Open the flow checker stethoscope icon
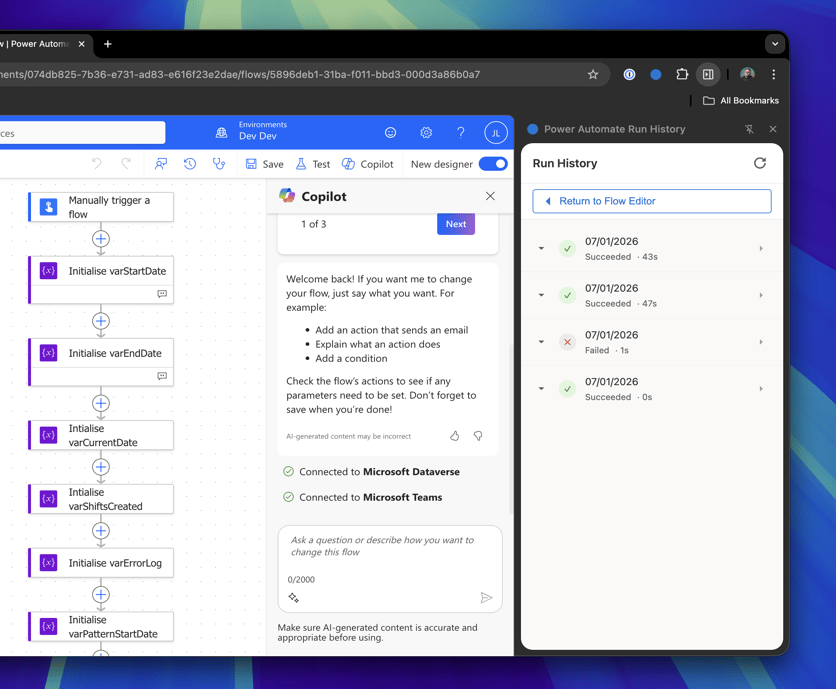836x689 pixels. click(219, 164)
